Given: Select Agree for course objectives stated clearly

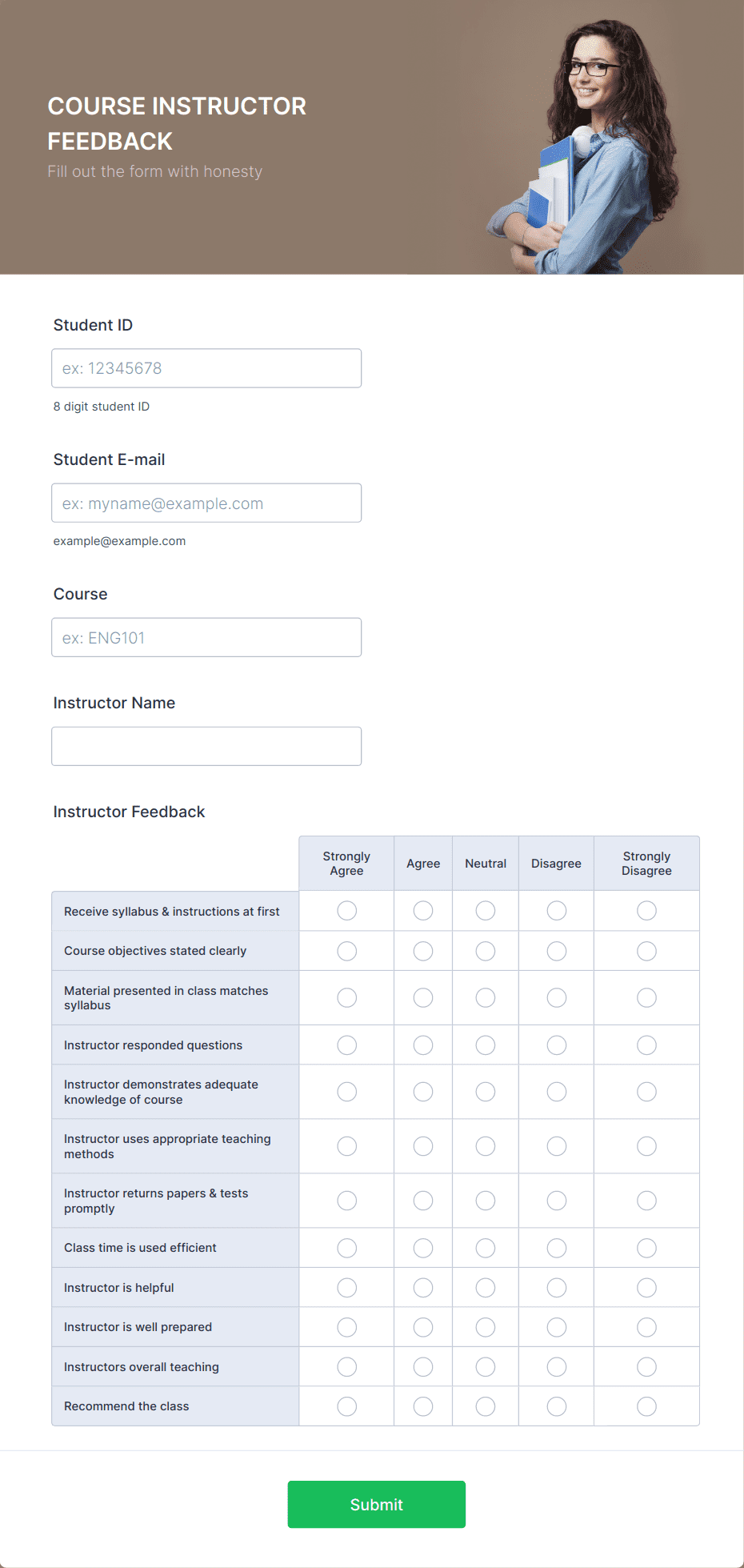Looking at the screenshot, I should (423, 951).
